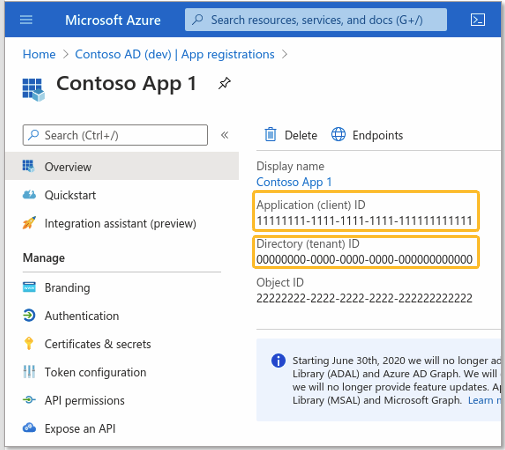Click the Contoso App 1 page title
The width and height of the screenshot is (505, 450).
[x=126, y=83]
